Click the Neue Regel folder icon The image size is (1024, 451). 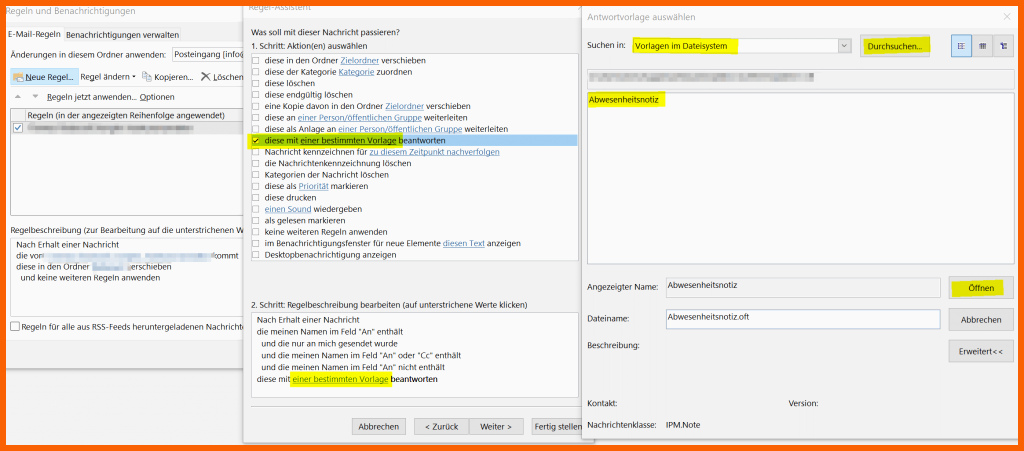[x=19, y=77]
